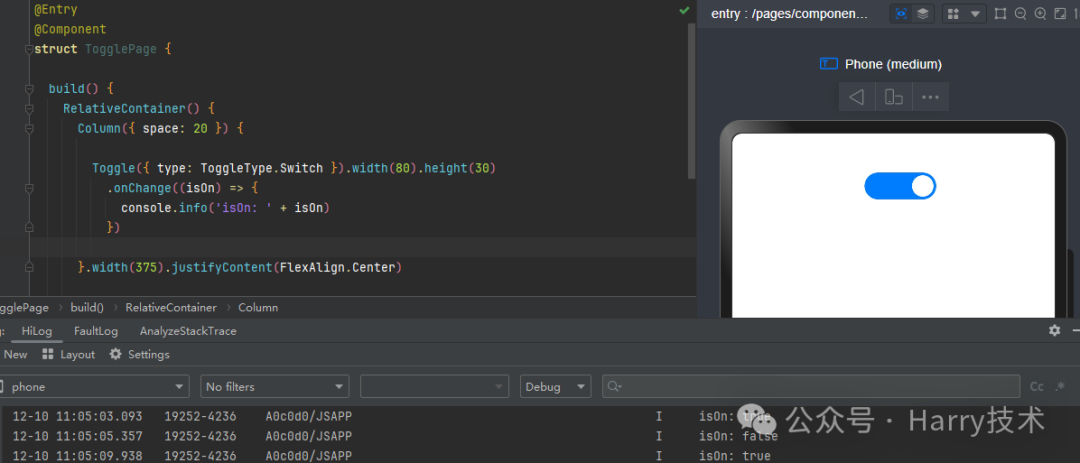Click the entry : /pages/componen… preview path label

[790, 14]
